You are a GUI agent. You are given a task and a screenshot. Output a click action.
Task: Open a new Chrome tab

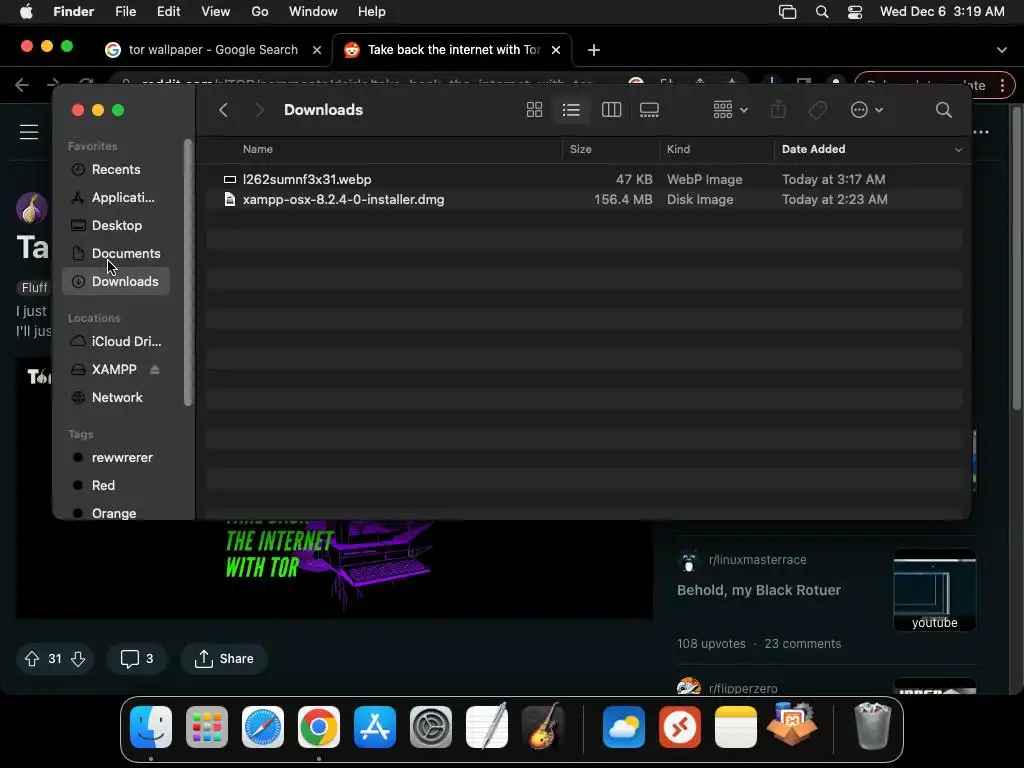[594, 50]
